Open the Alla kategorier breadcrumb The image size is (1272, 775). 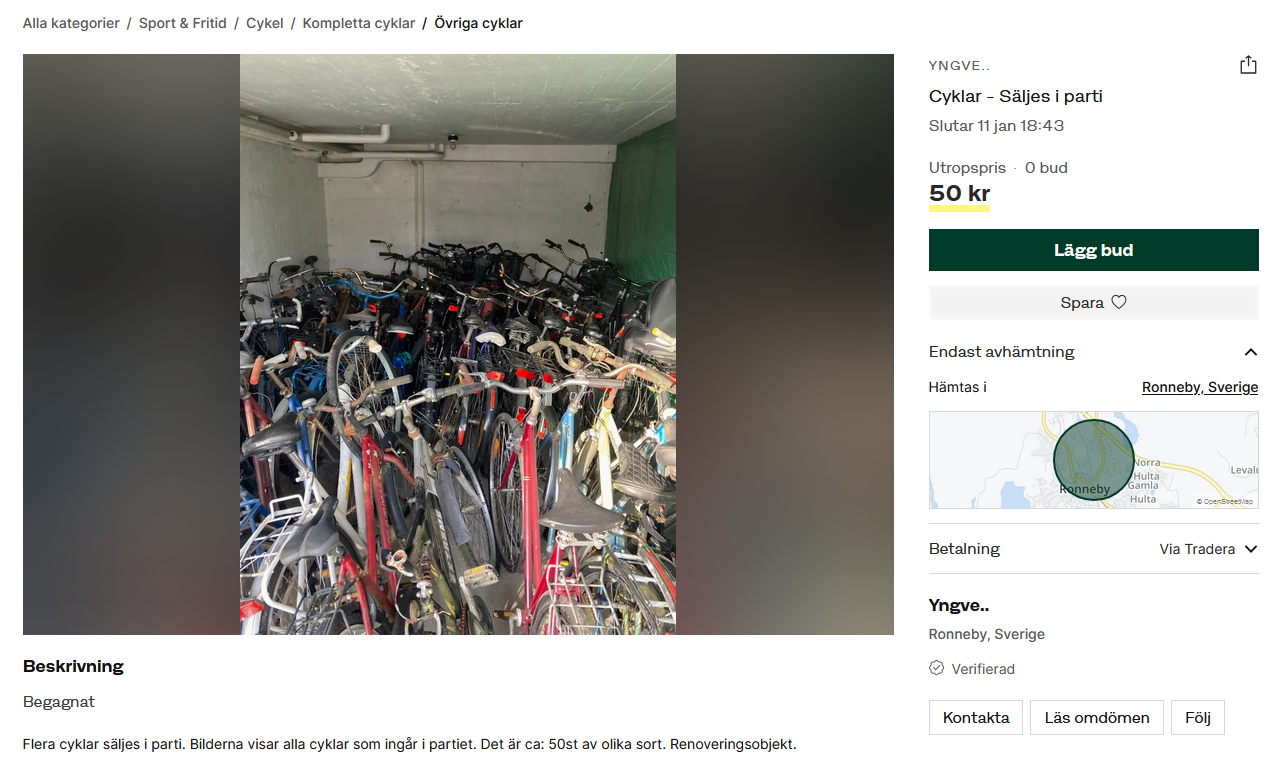[71, 23]
